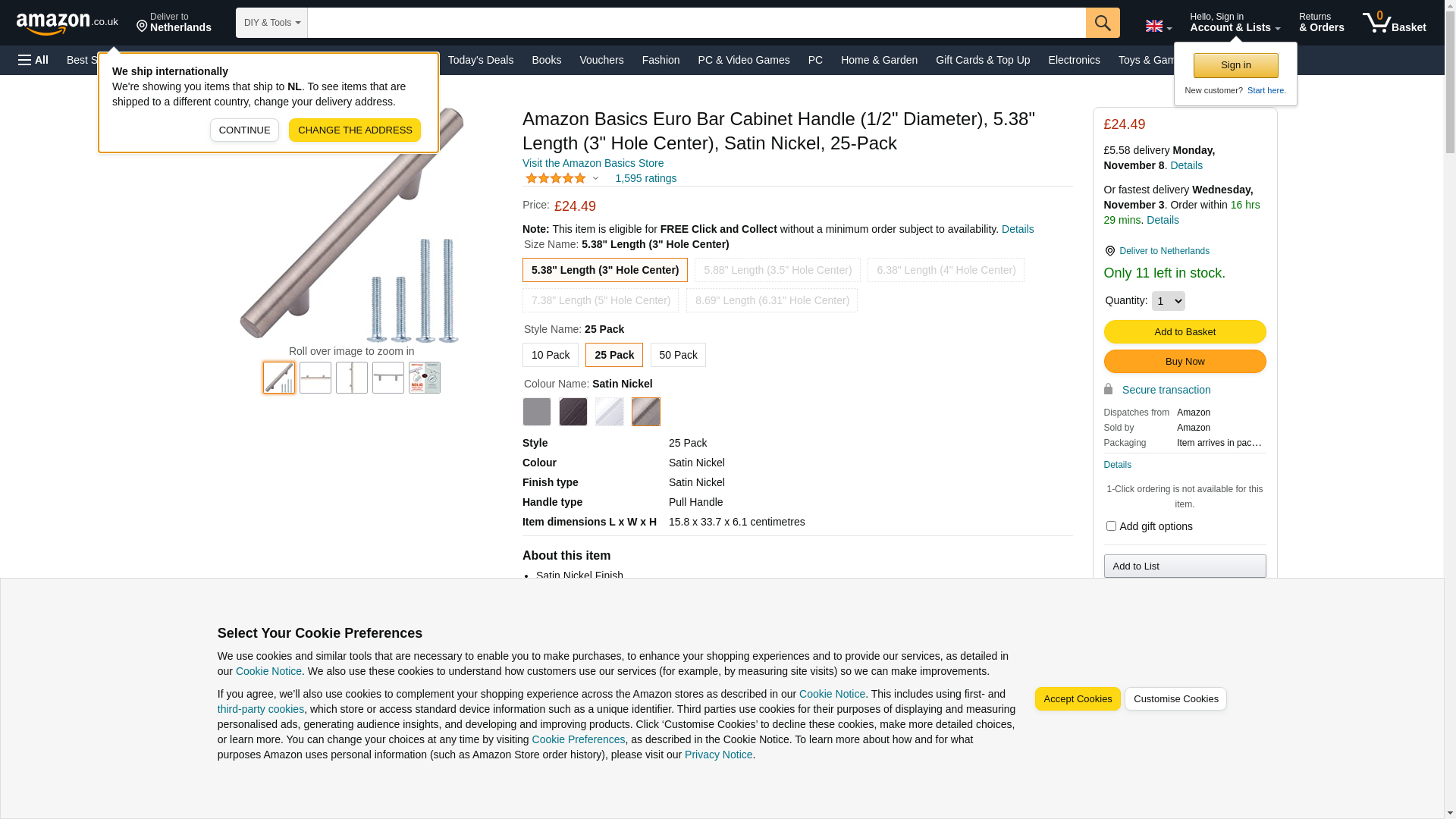1456x819 pixels.
Task: Expand the DIY & Tools search category dropdown
Action: 271,23
